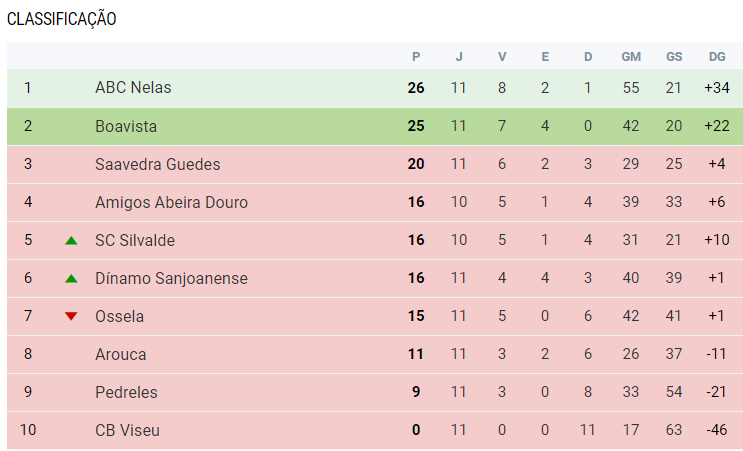Click the green up arrow beside SC Silvalde
Viewport: 743px width, 451px height.
pos(71,241)
